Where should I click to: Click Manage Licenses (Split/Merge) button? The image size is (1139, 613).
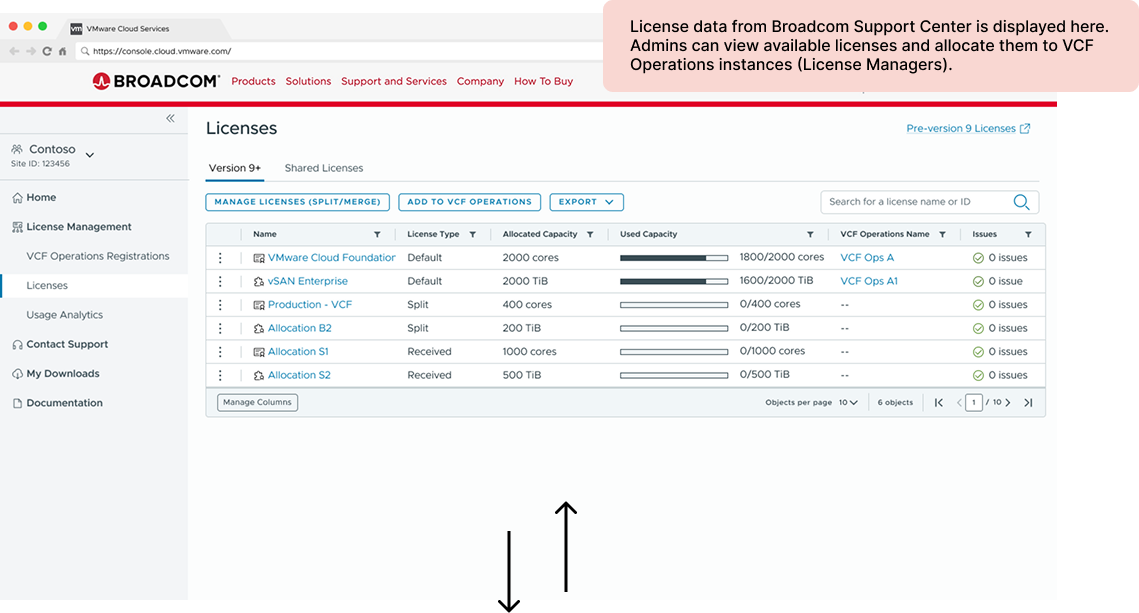tap(297, 202)
